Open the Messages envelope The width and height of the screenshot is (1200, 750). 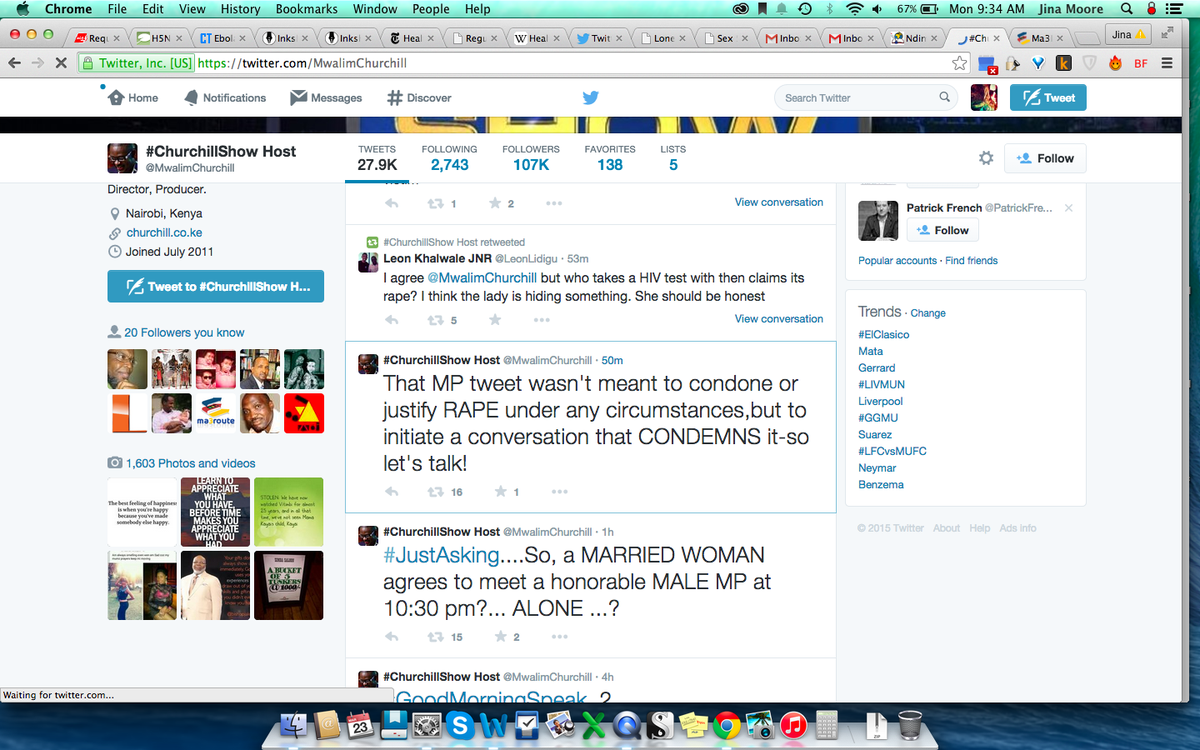coord(326,98)
